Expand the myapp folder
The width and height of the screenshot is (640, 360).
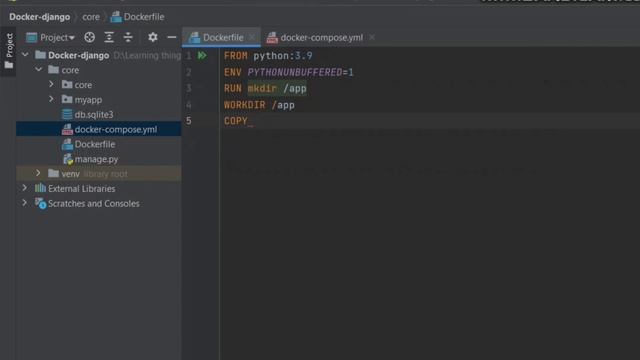51,99
